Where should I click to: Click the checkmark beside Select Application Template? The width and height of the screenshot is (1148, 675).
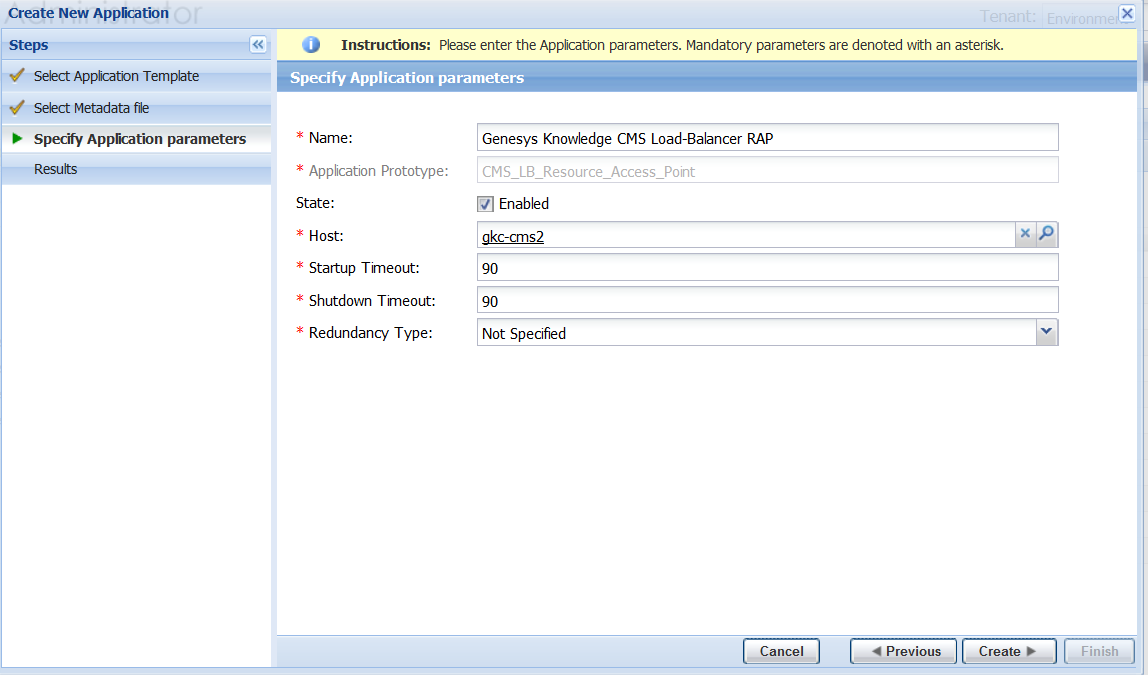click(x=15, y=75)
